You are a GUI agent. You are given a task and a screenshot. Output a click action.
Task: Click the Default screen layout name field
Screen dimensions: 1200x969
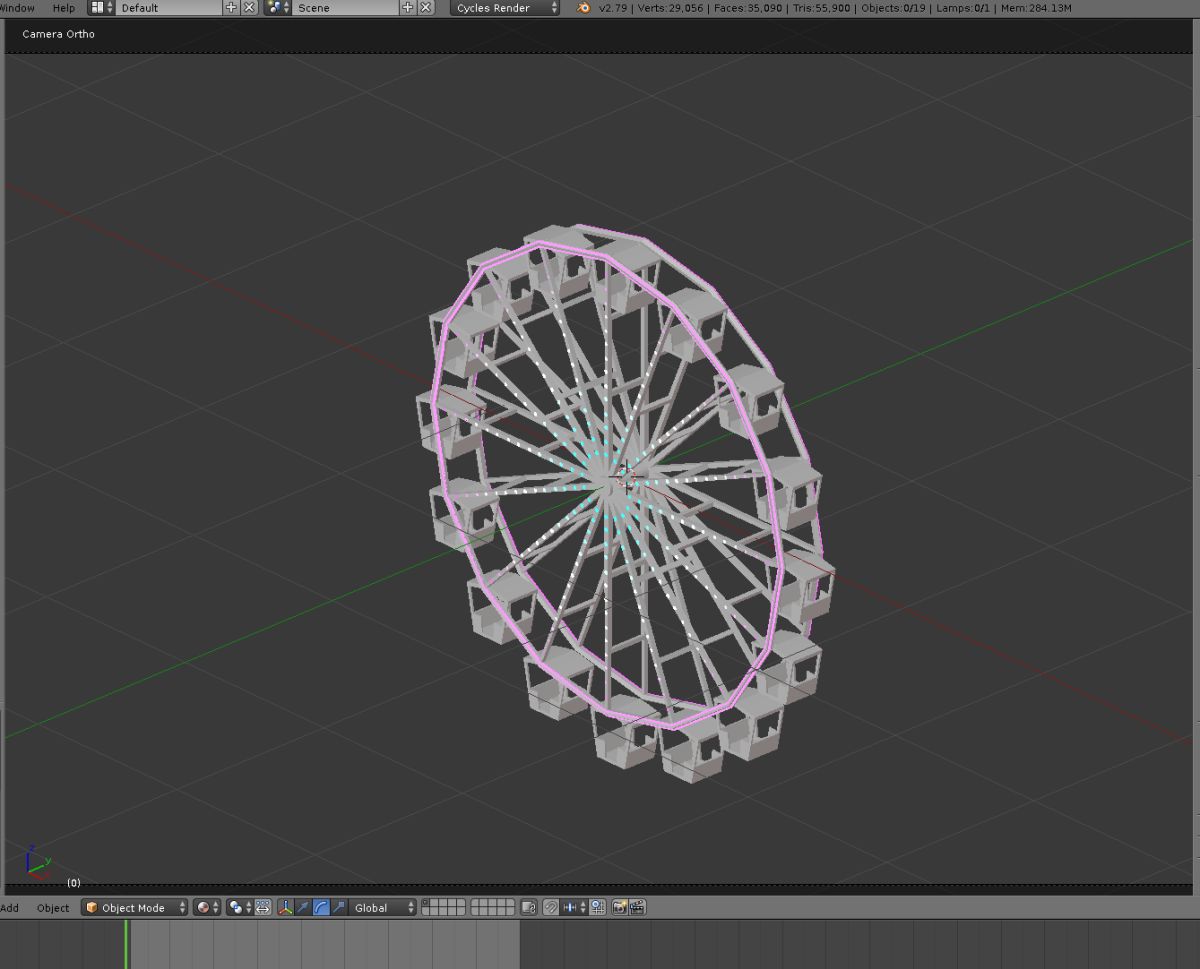(x=170, y=8)
